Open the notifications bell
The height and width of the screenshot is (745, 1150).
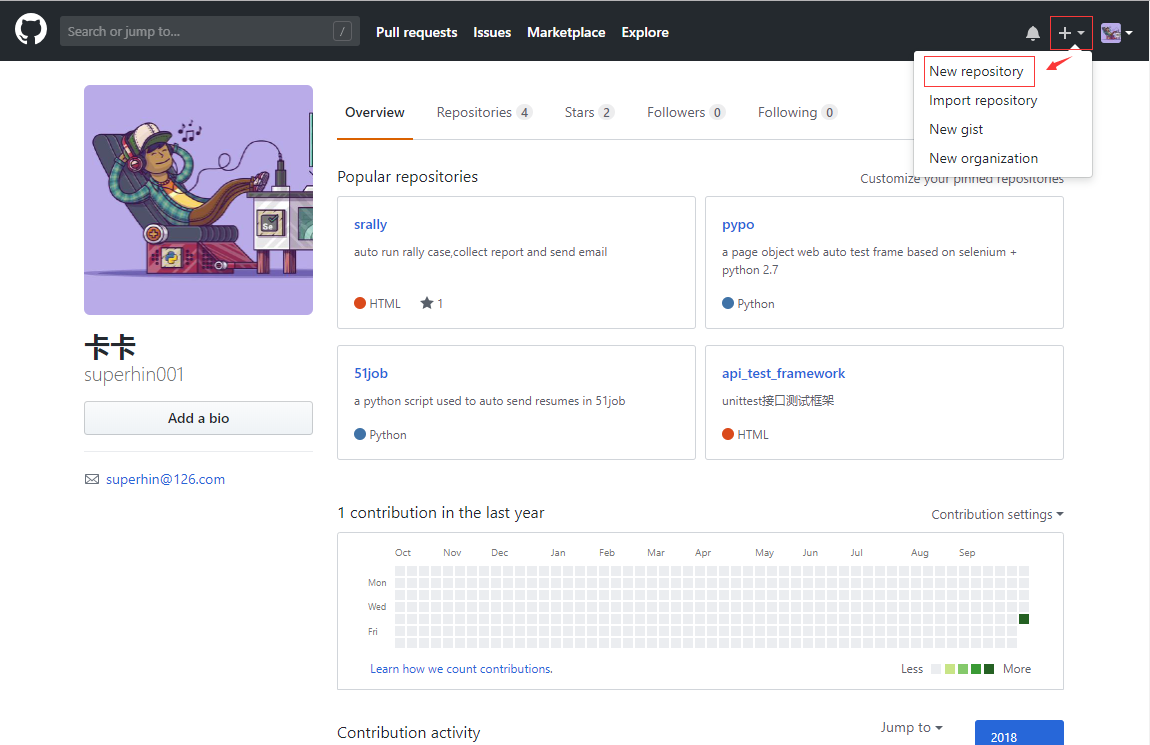pyautogui.click(x=1033, y=33)
